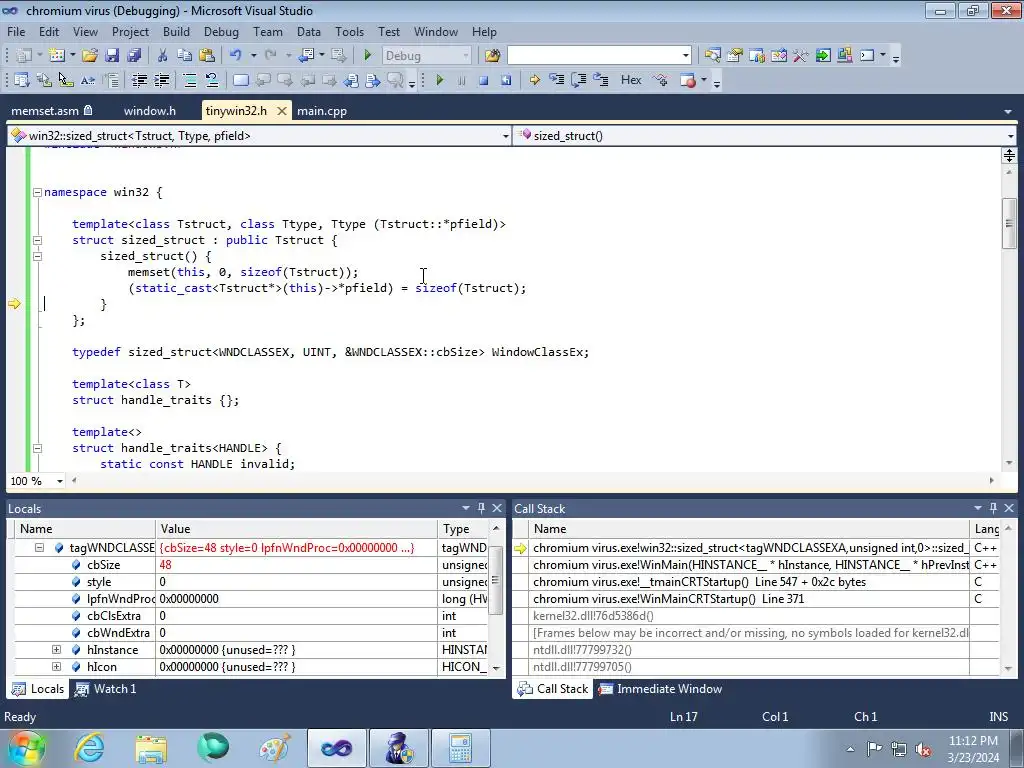Click the Step Out icon
Viewport: 1024px width, 768px height.
(601, 80)
